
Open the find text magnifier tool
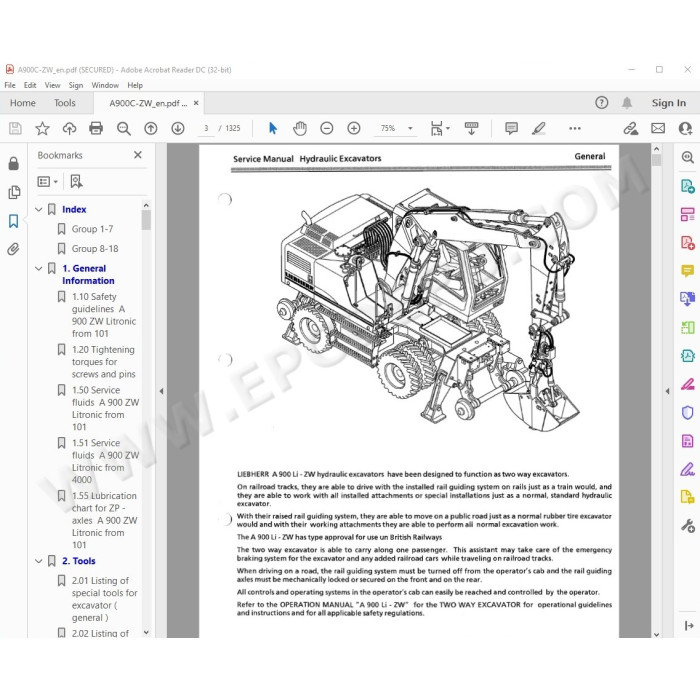click(124, 129)
